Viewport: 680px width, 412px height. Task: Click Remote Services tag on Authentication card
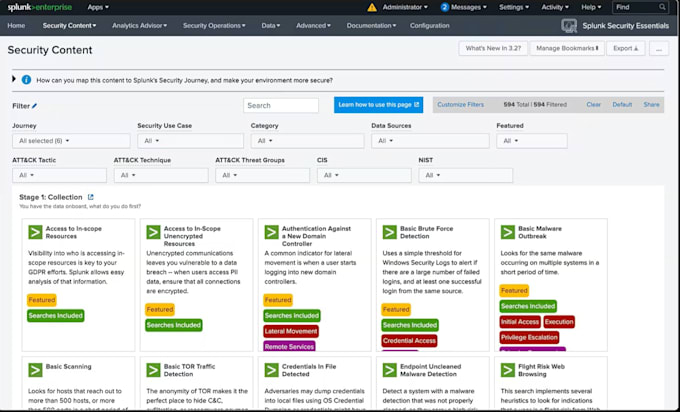289,347
